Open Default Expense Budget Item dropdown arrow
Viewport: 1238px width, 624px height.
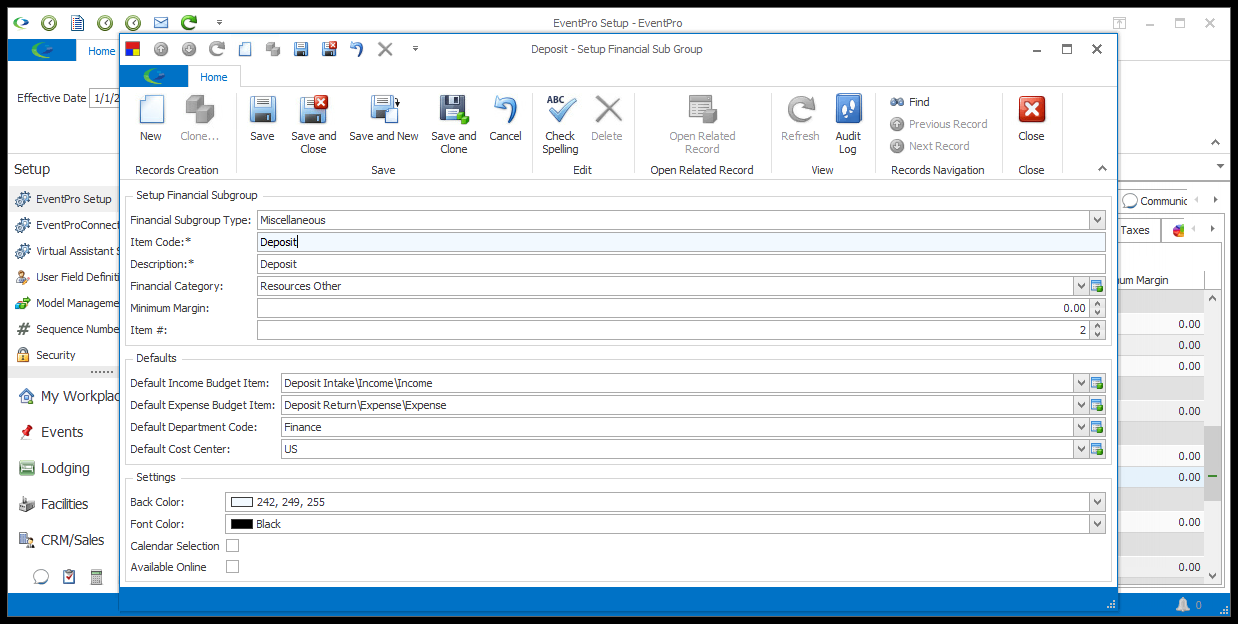[1080, 405]
